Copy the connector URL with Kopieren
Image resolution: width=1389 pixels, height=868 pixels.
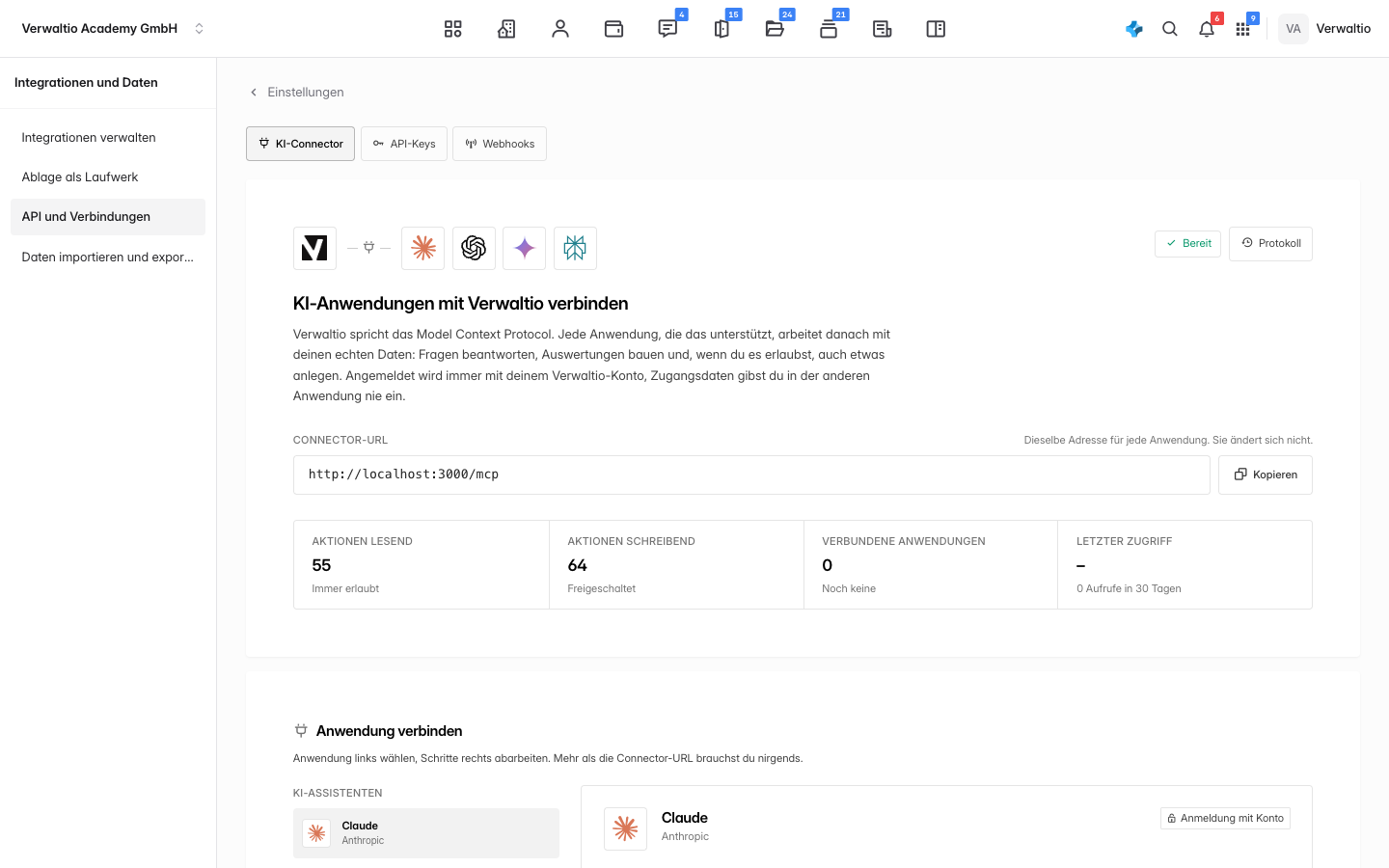(1266, 475)
